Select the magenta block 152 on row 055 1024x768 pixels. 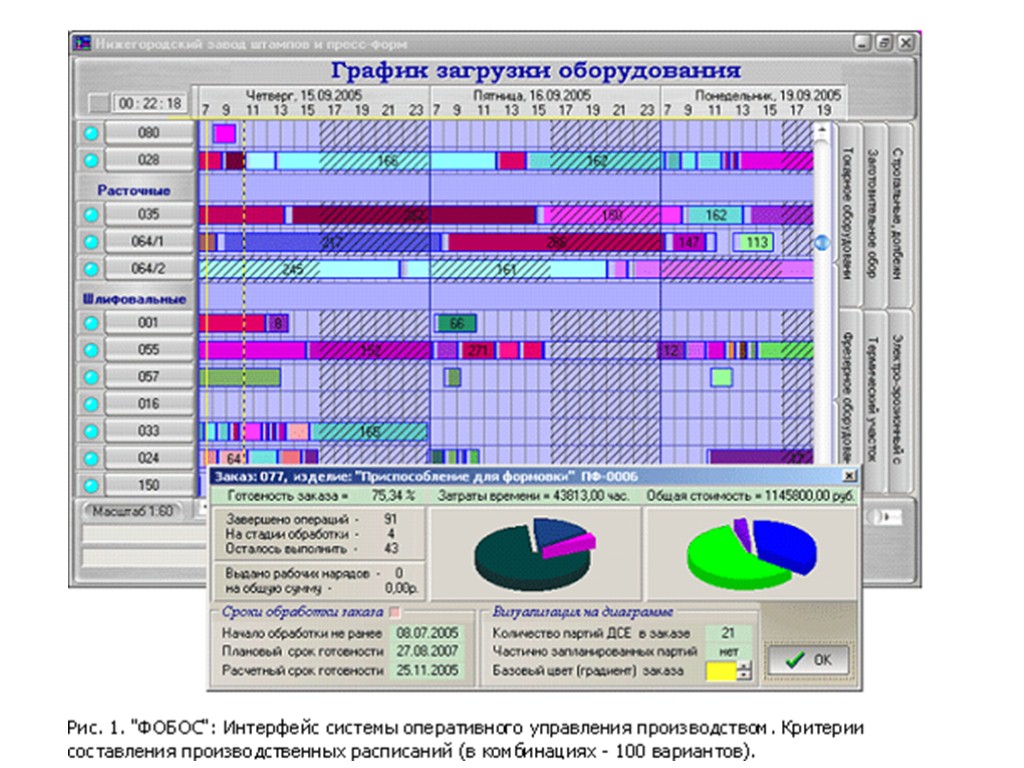[370, 351]
